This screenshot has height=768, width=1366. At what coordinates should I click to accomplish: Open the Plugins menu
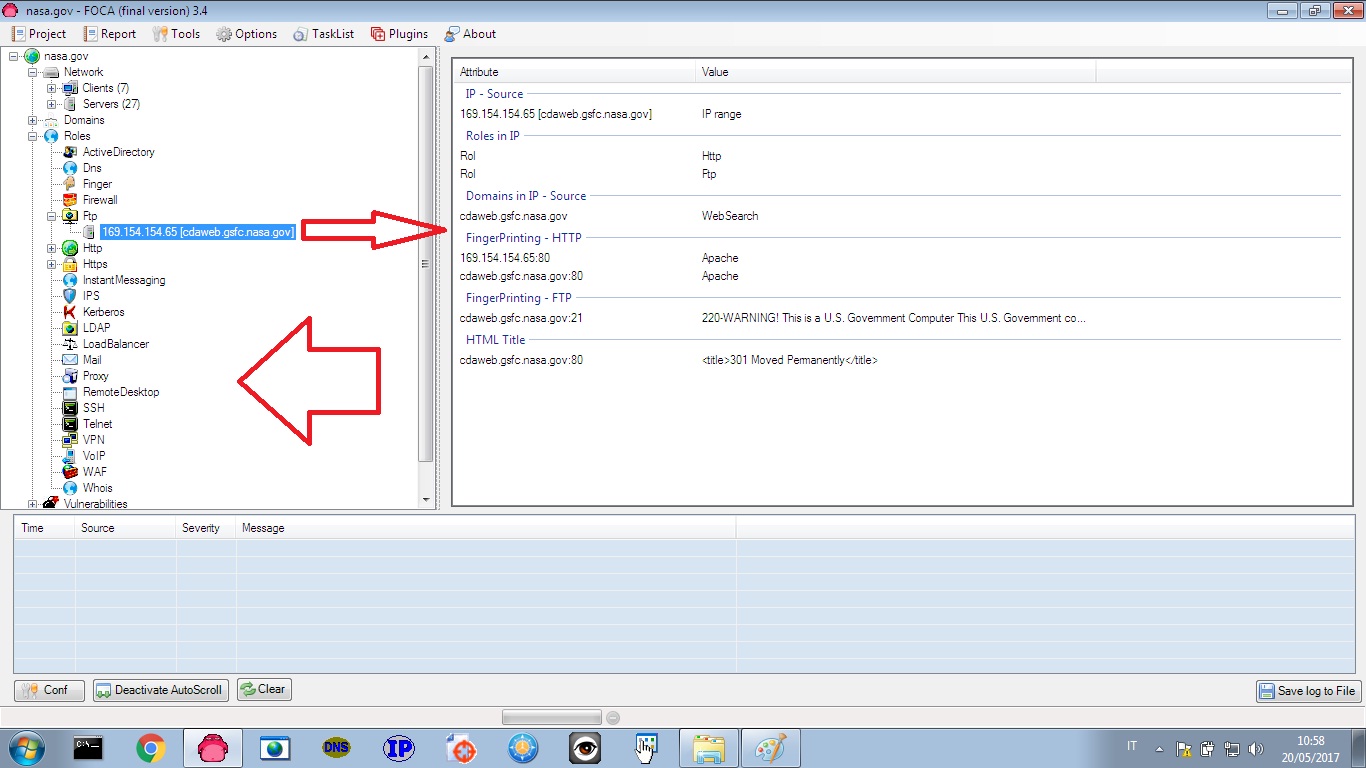(399, 33)
